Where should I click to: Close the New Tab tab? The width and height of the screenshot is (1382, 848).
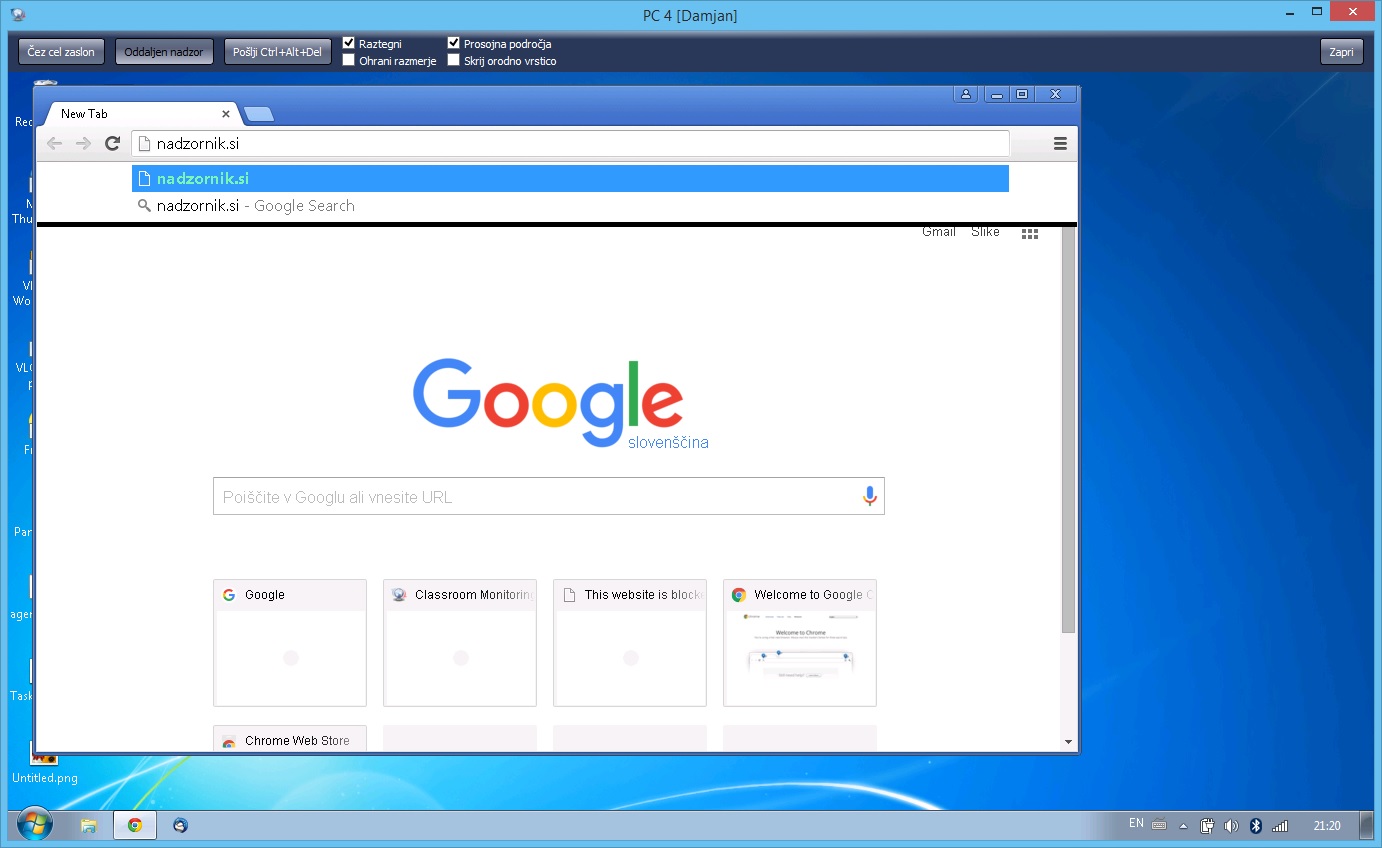click(x=226, y=114)
